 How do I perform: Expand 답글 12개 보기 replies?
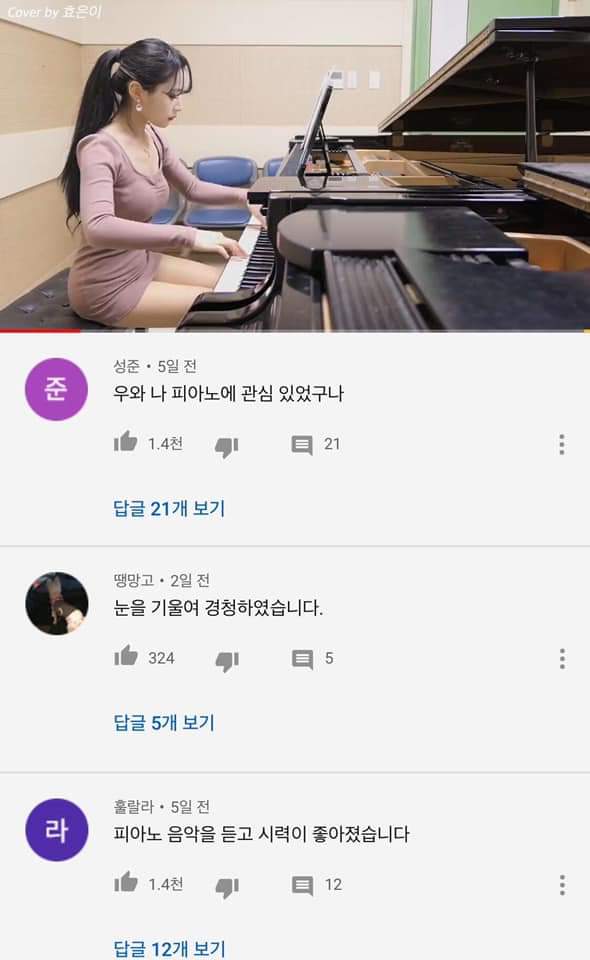[x=170, y=948]
